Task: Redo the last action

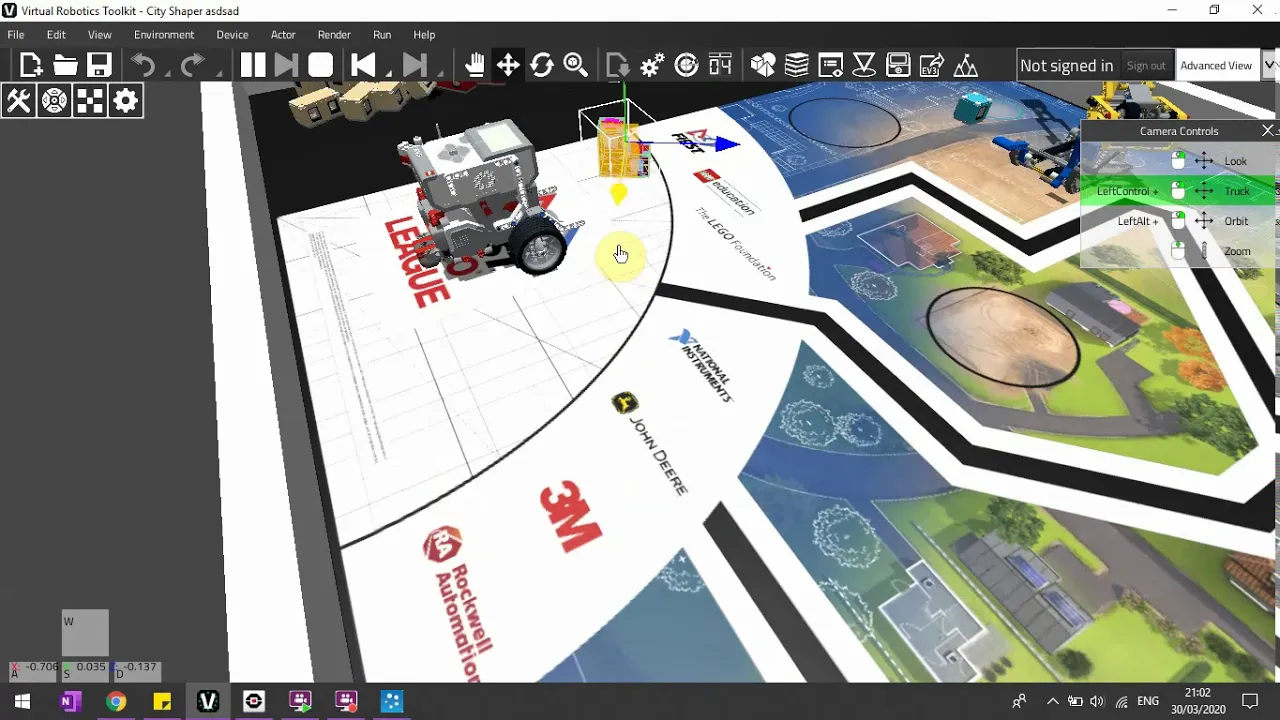Action: (192, 66)
